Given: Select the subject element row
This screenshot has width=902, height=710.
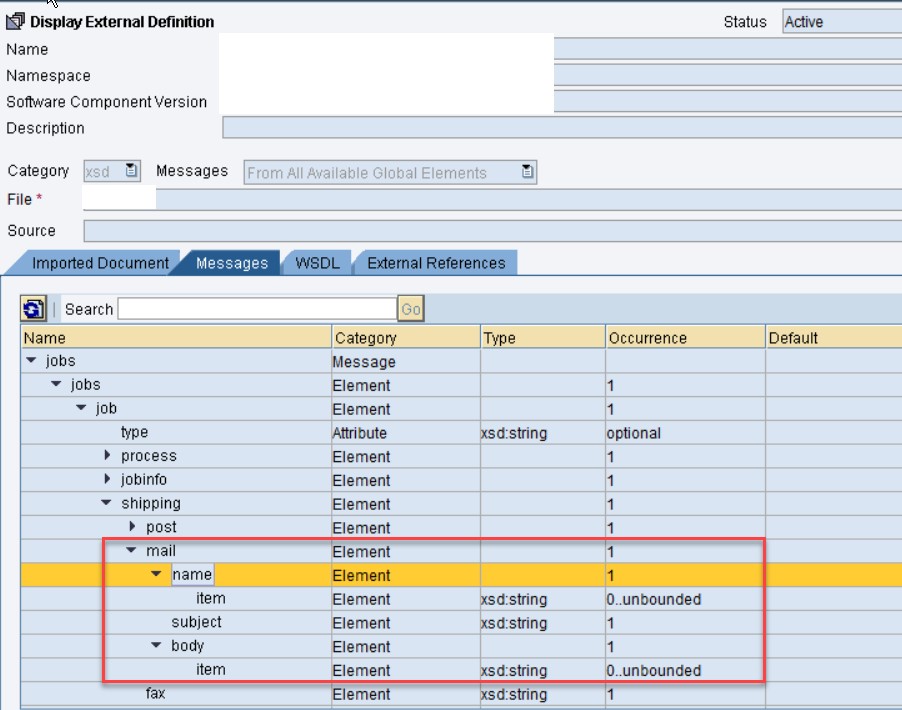Looking at the screenshot, I should [196, 622].
